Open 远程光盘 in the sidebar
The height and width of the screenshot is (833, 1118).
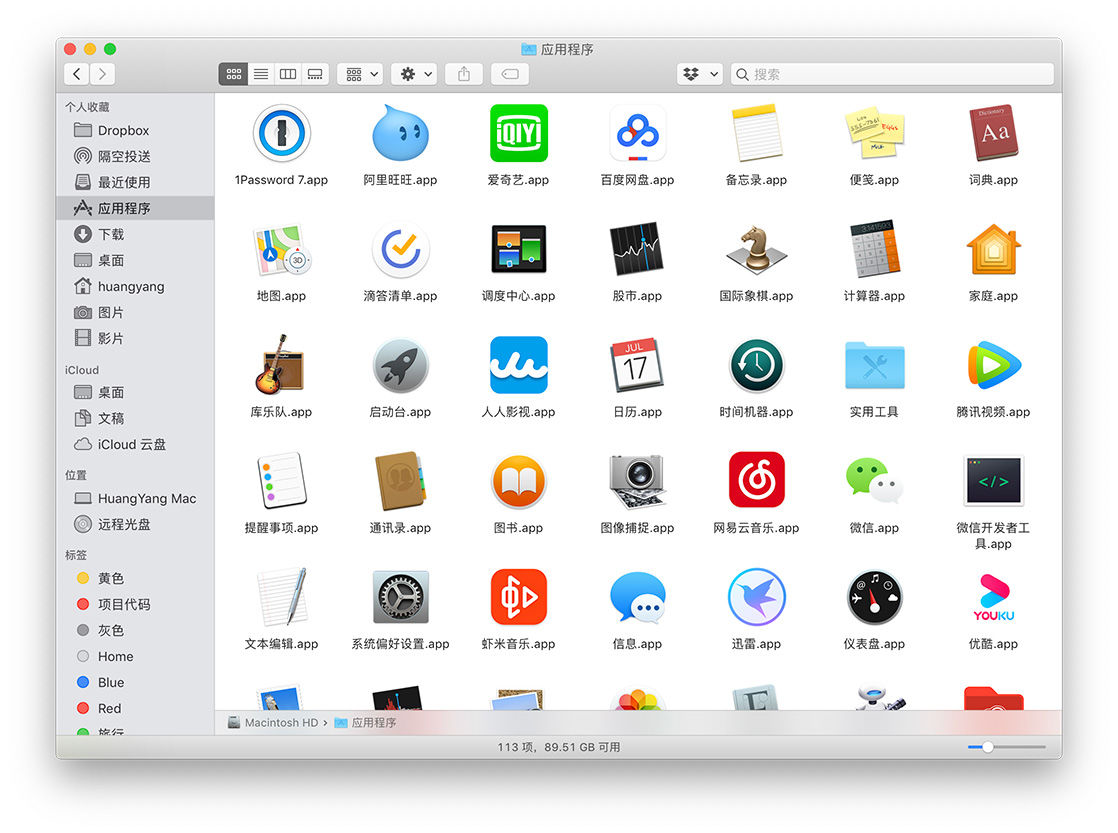click(135, 524)
